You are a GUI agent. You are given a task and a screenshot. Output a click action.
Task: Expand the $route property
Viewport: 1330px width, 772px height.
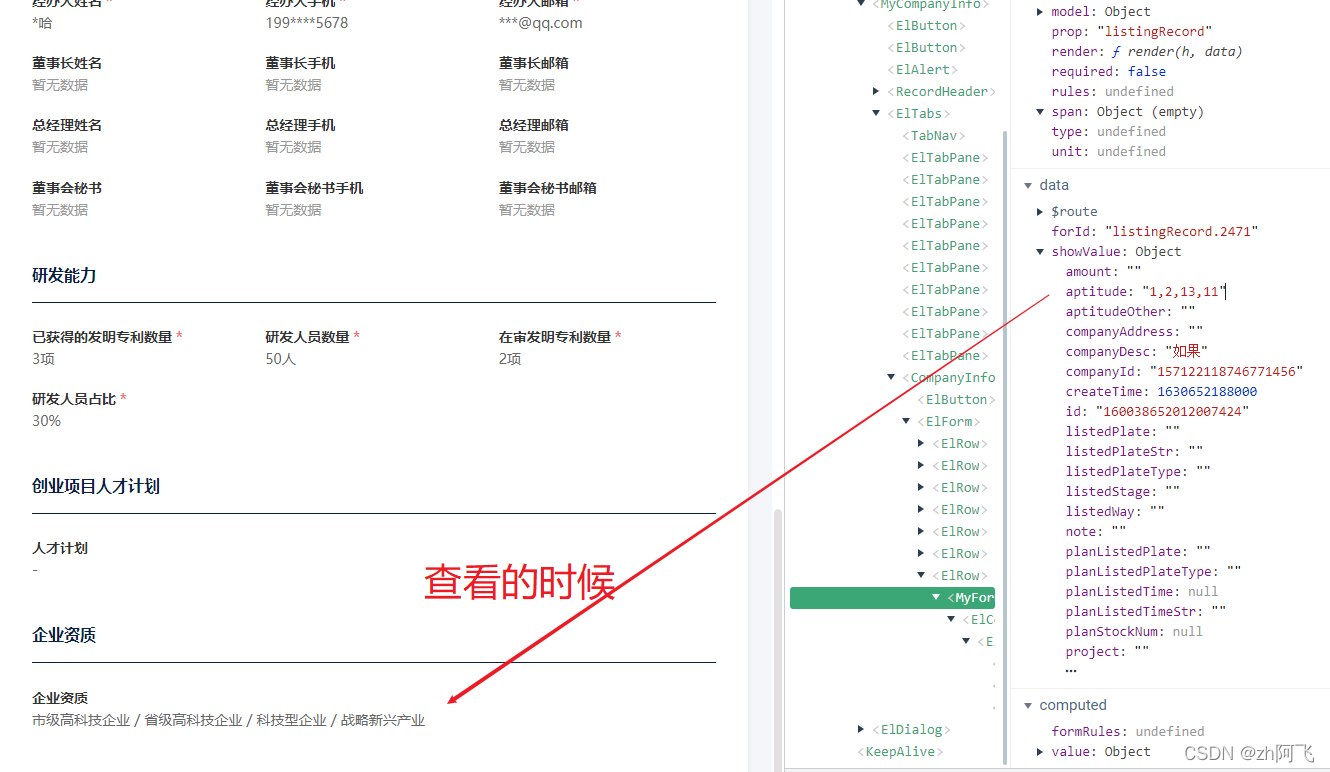1041,211
